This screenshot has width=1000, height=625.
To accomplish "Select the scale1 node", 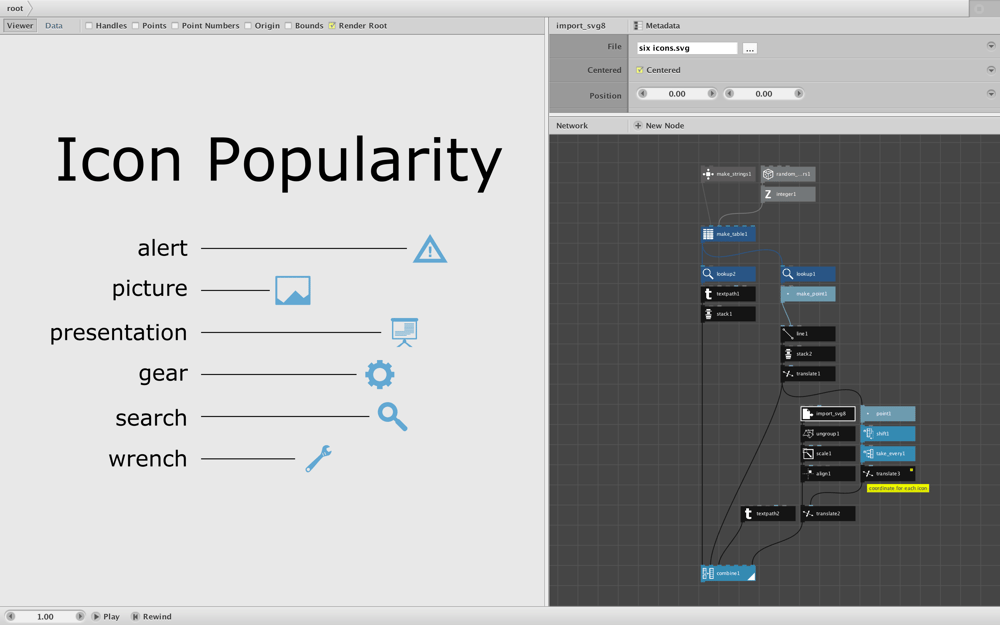I will tap(828, 453).
